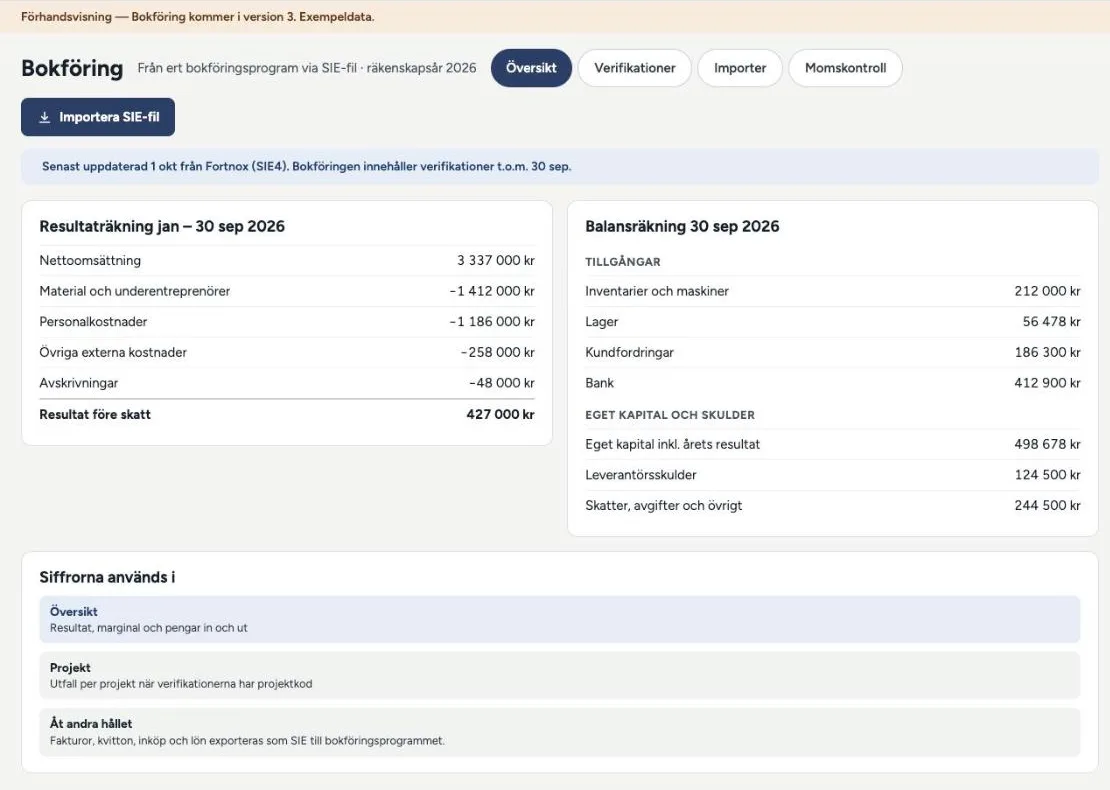Click the Bank label
1110x790 pixels.
[600, 383]
